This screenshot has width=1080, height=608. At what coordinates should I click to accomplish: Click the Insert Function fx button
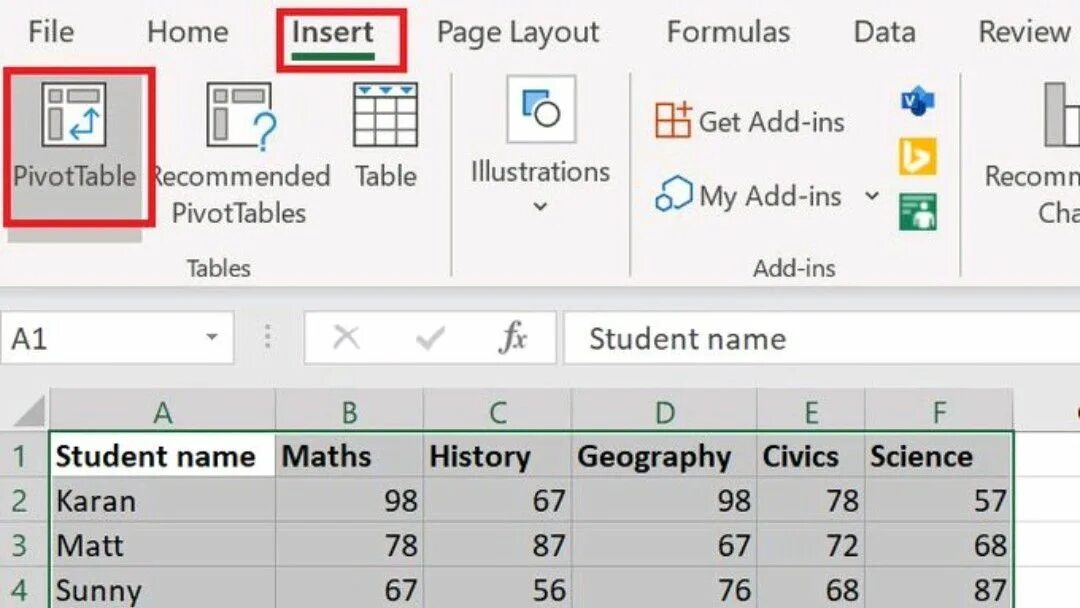pyautogui.click(x=512, y=339)
